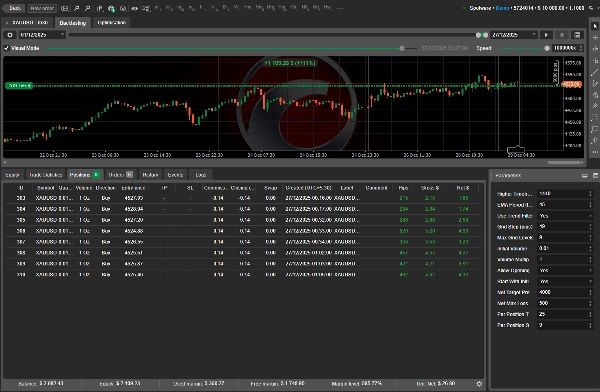Click the account info text at top right
This screenshot has width=600, height=392.
tap(527, 8)
